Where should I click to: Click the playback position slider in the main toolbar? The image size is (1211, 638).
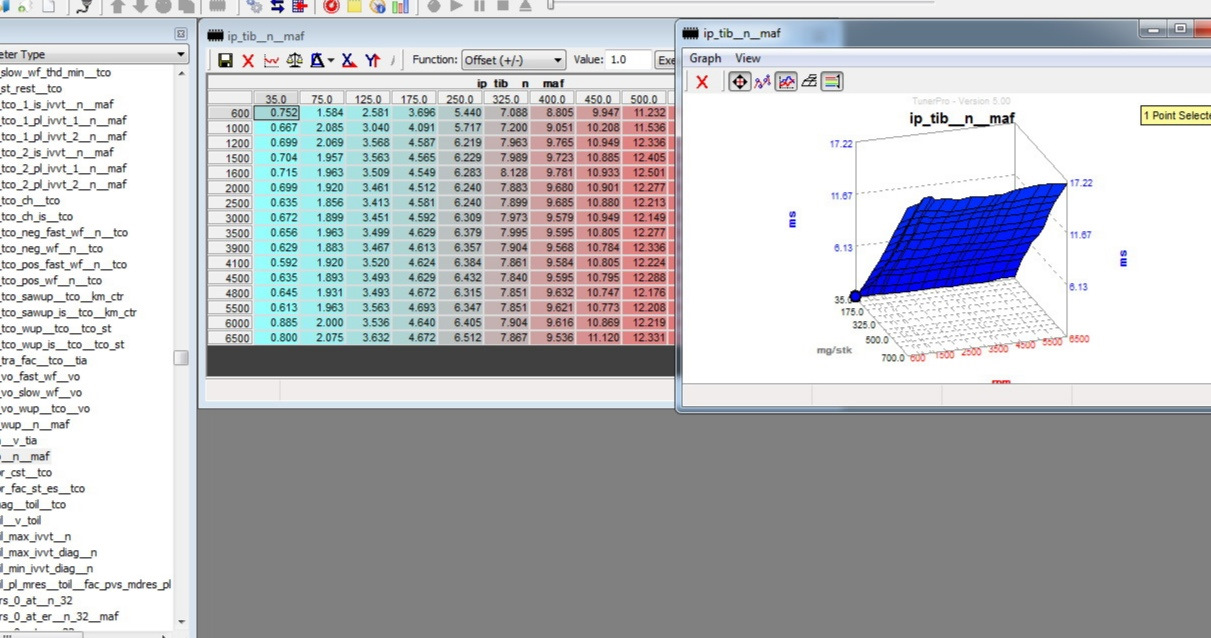point(551,5)
